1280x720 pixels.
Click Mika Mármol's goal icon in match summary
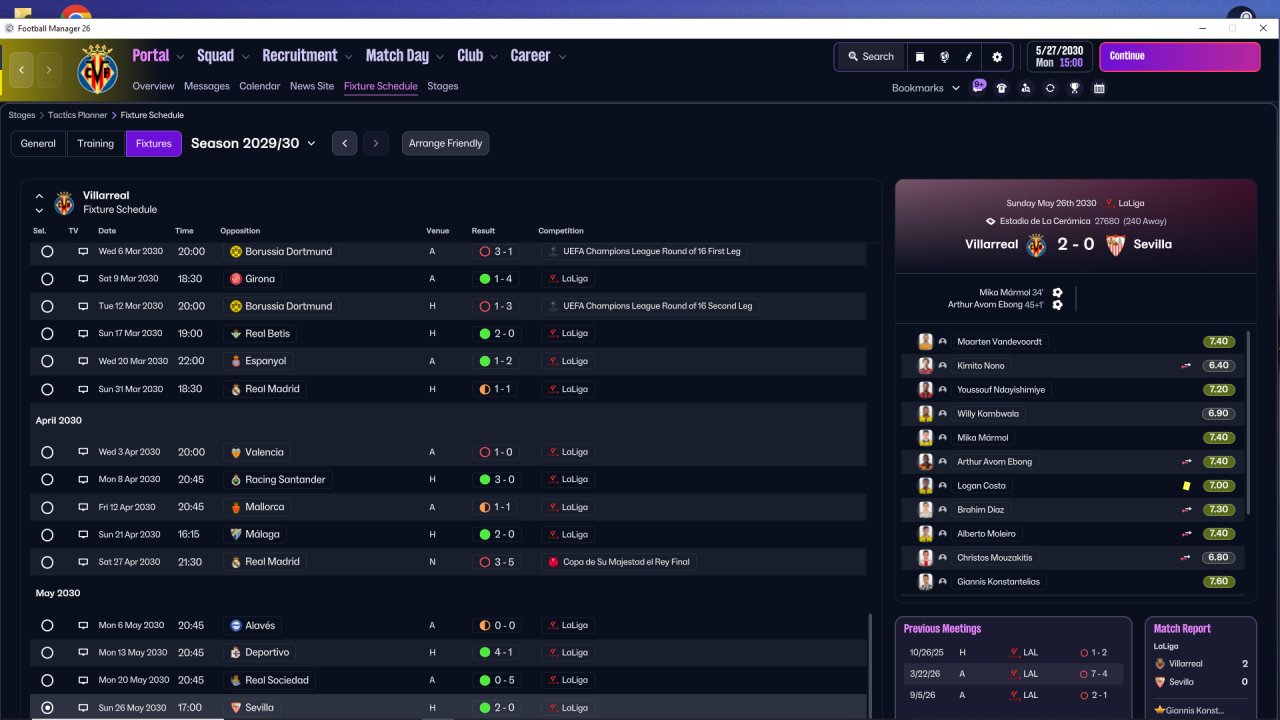(x=1057, y=293)
